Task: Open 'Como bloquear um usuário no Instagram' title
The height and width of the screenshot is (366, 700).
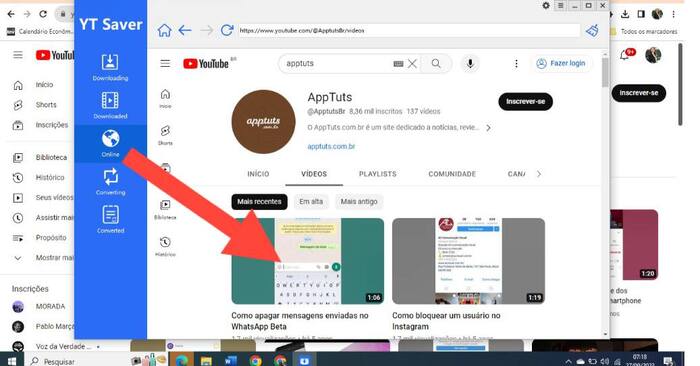Action: [x=446, y=321]
